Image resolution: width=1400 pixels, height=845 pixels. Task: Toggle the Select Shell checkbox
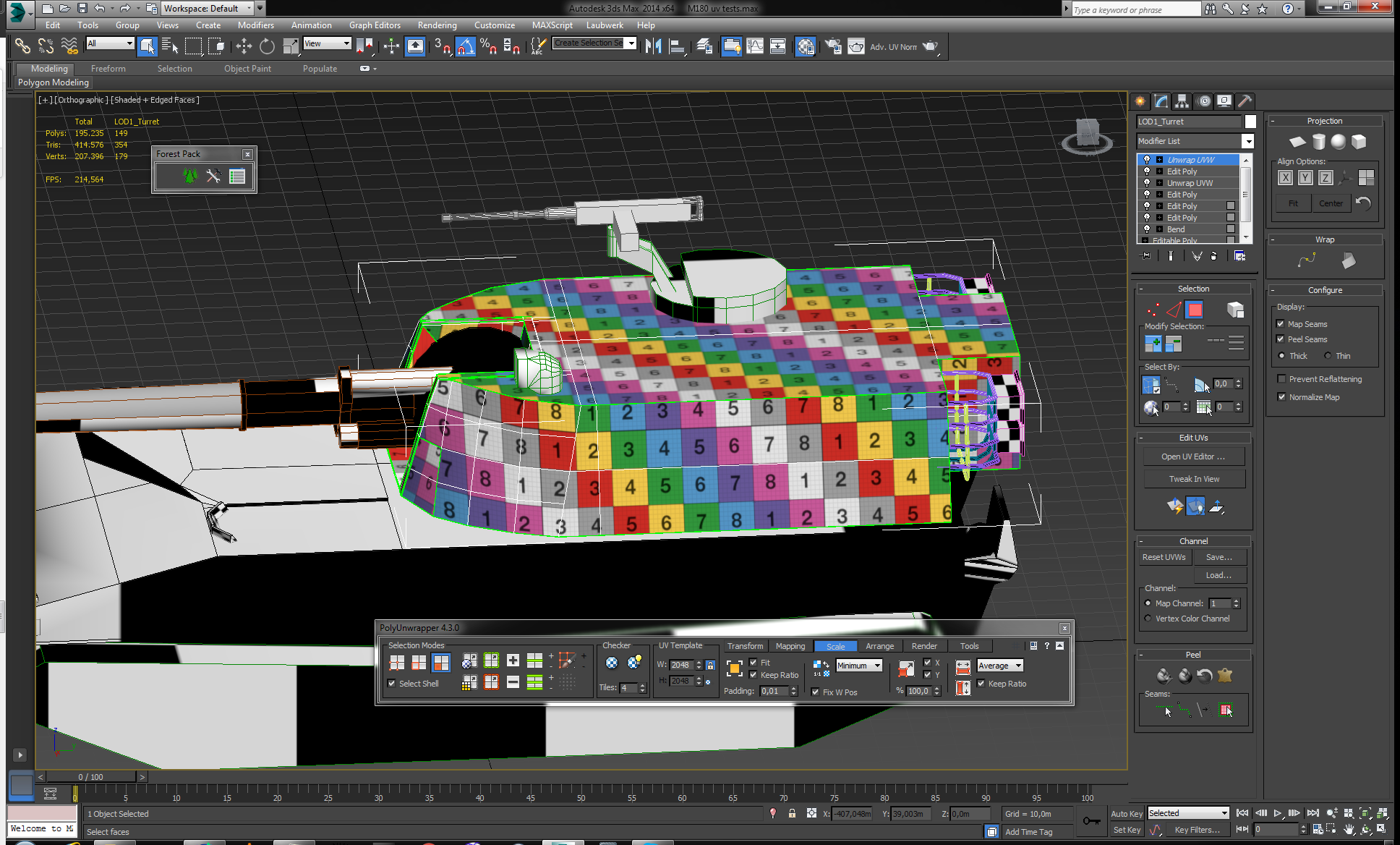click(x=392, y=684)
